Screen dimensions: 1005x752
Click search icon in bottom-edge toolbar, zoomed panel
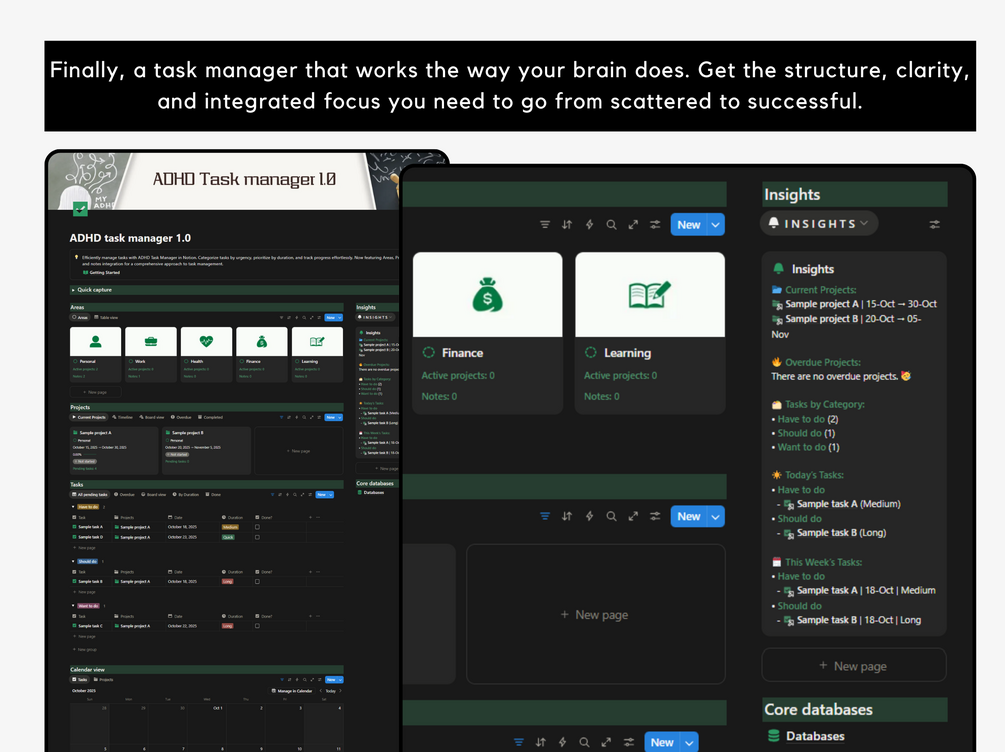[585, 742]
